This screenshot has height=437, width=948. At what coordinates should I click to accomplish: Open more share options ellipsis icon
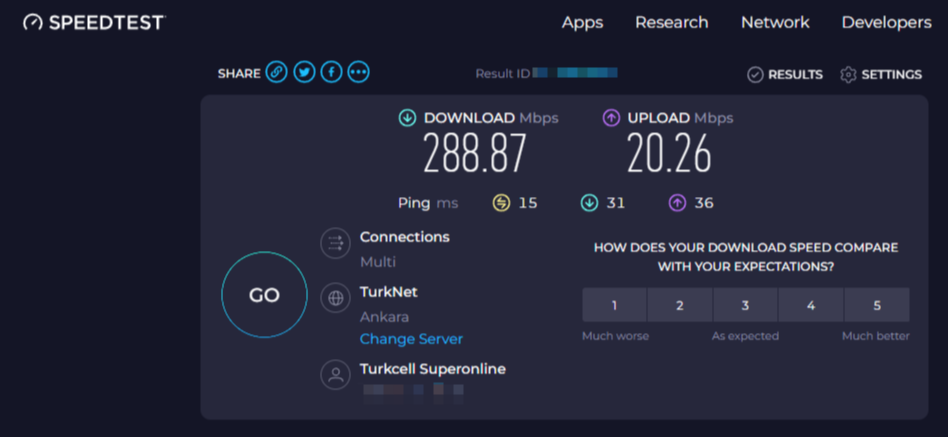359,73
